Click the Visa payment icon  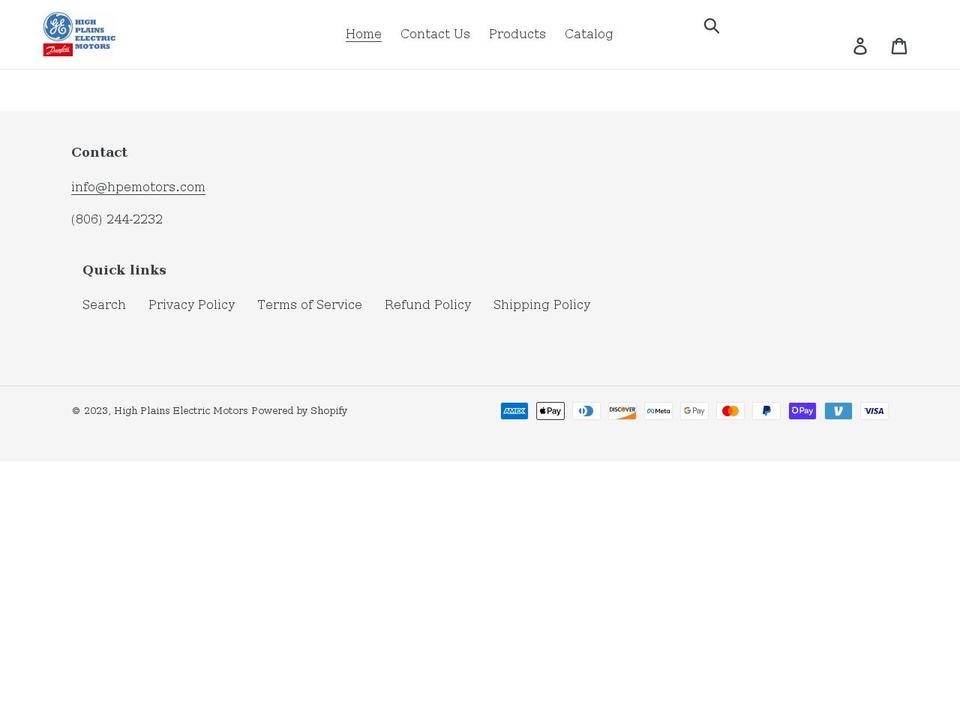874,411
